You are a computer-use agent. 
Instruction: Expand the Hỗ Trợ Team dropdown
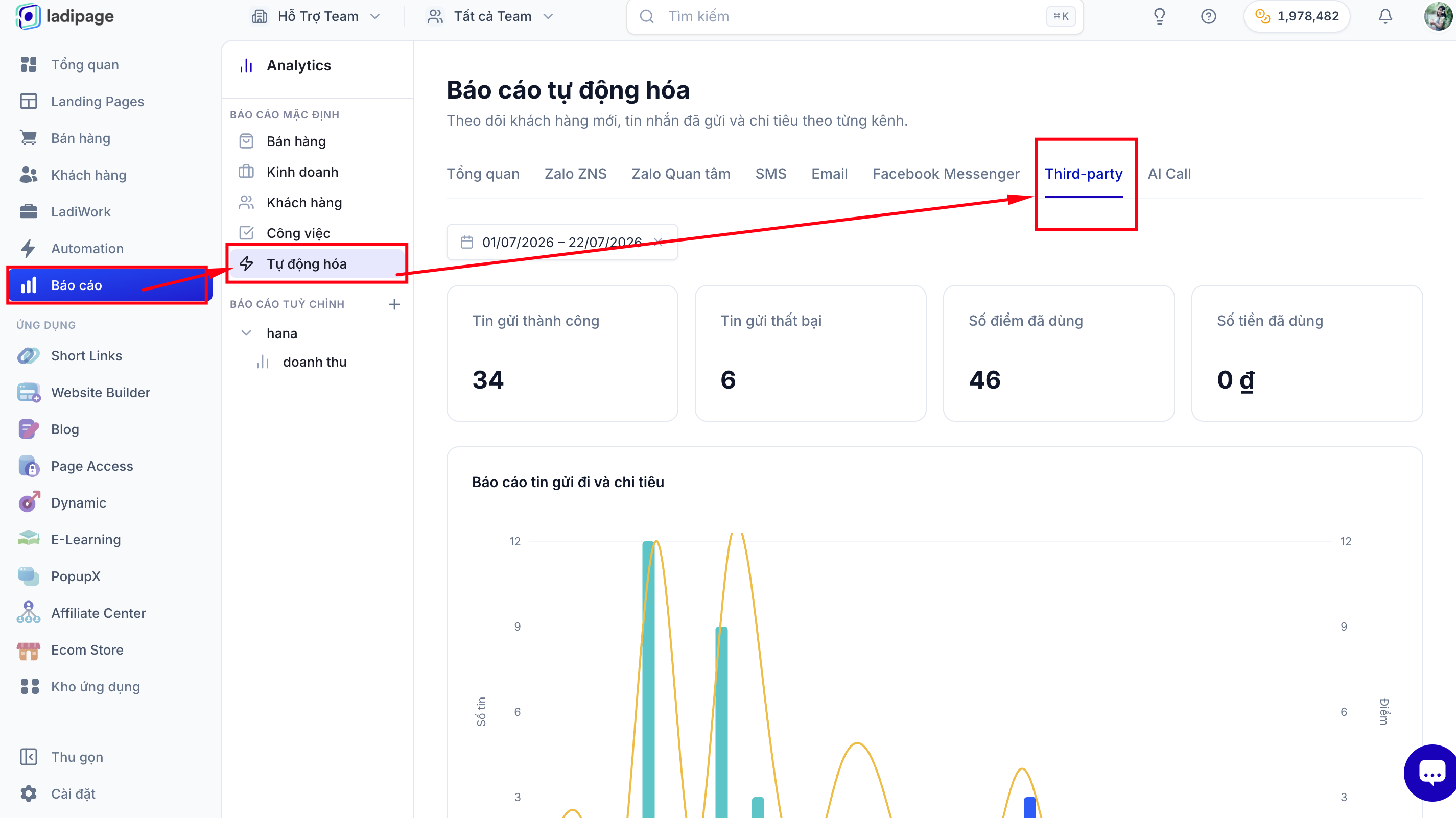[315, 16]
